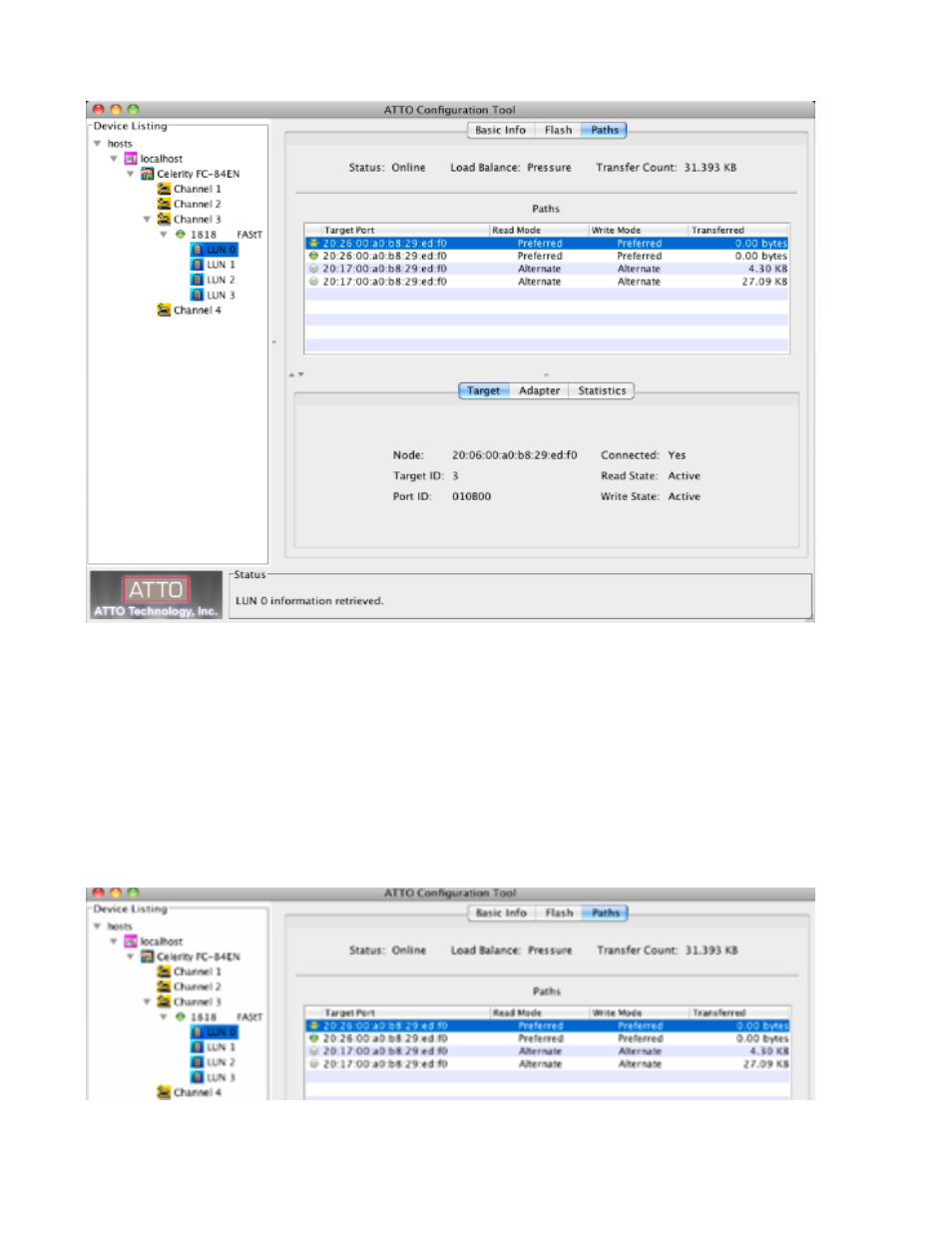Screen dimensions: 952x1233
Task: Click LUN 2 disk icon in upper window
Action: click(198, 280)
